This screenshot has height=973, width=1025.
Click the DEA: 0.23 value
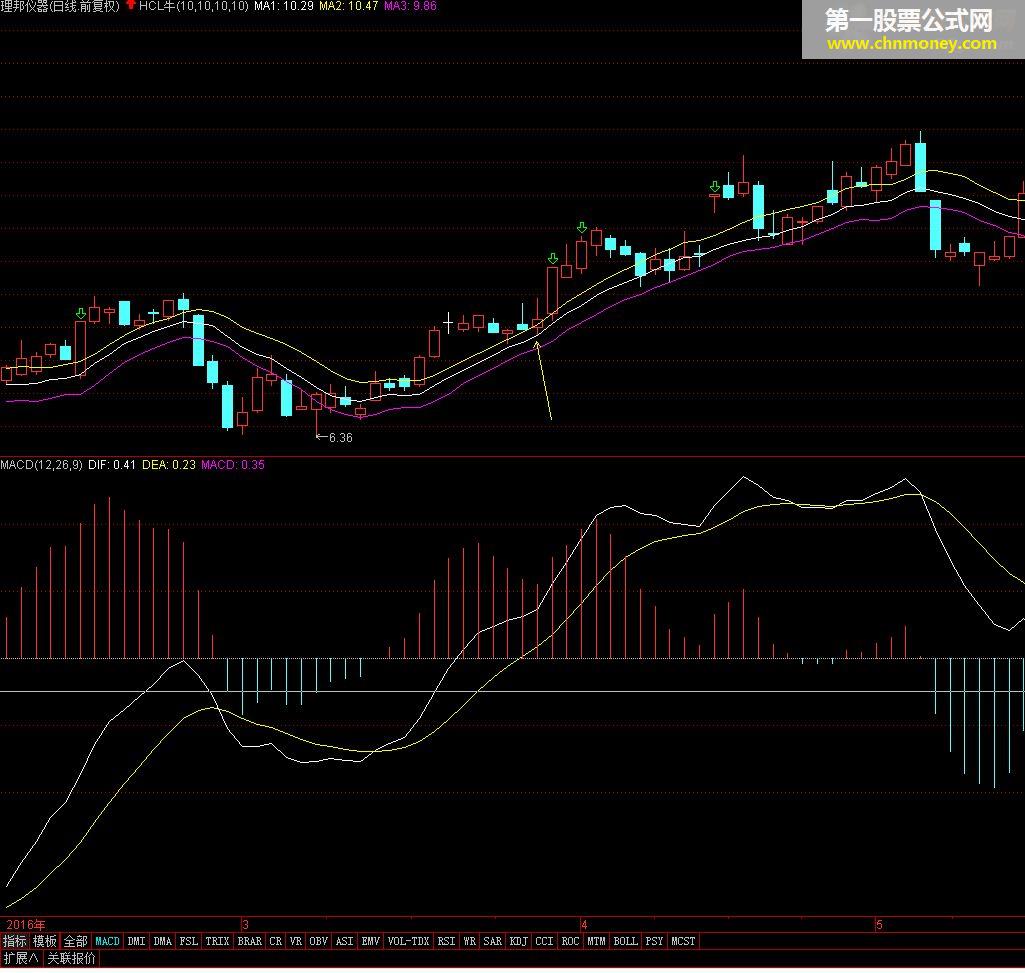pos(169,465)
